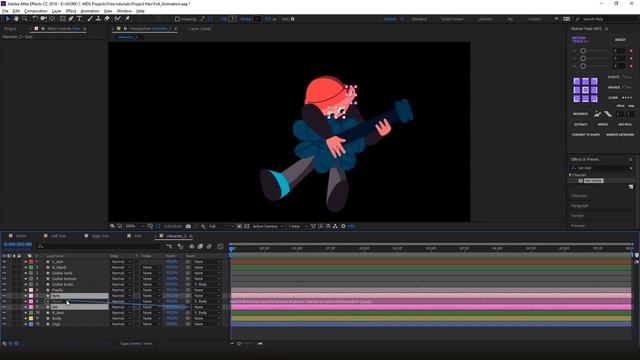This screenshot has width=640, height=360.
Task: Click the ADD NULL button in Motion Tools
Action: [625, 124]
